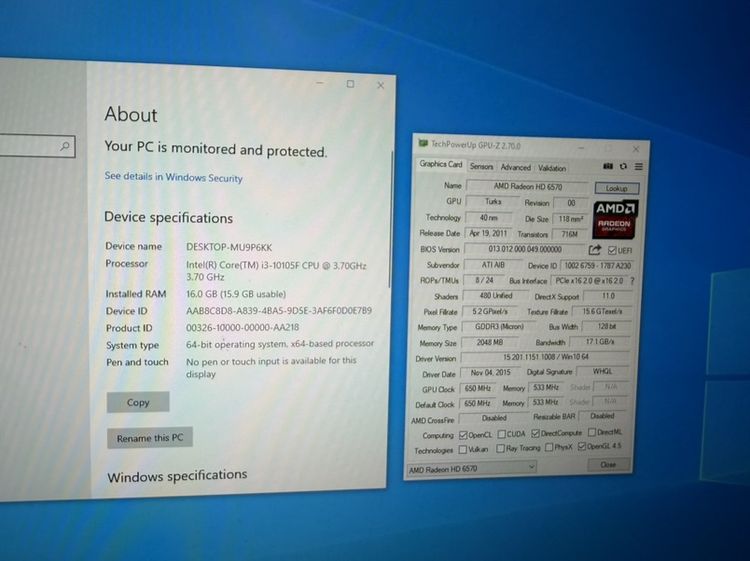Click the Driver Version value 15.201.1151.1008
The height and width of the screenshot is (561, 750).
pos(545,357)
